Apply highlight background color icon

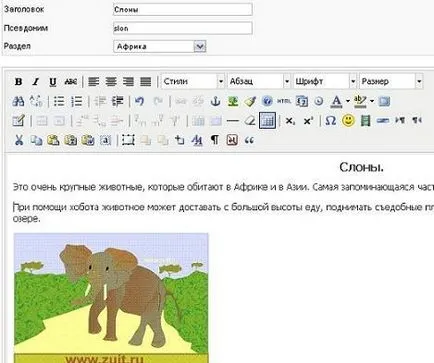point(360,101)
